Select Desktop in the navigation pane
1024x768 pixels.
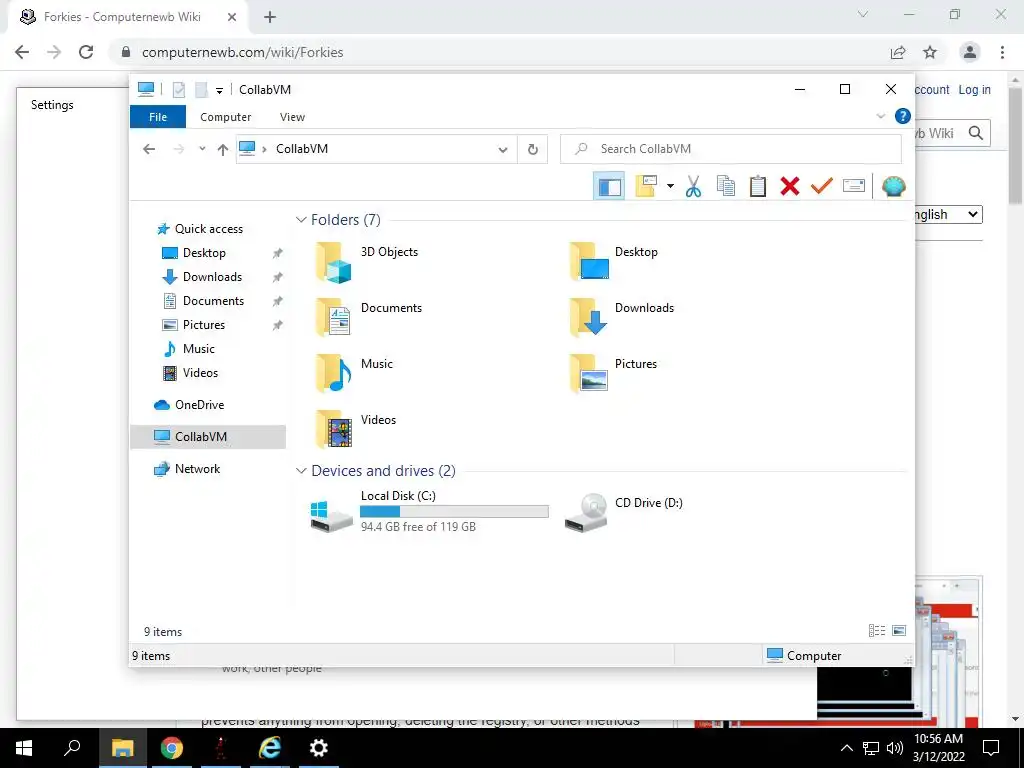coord(204,253)
